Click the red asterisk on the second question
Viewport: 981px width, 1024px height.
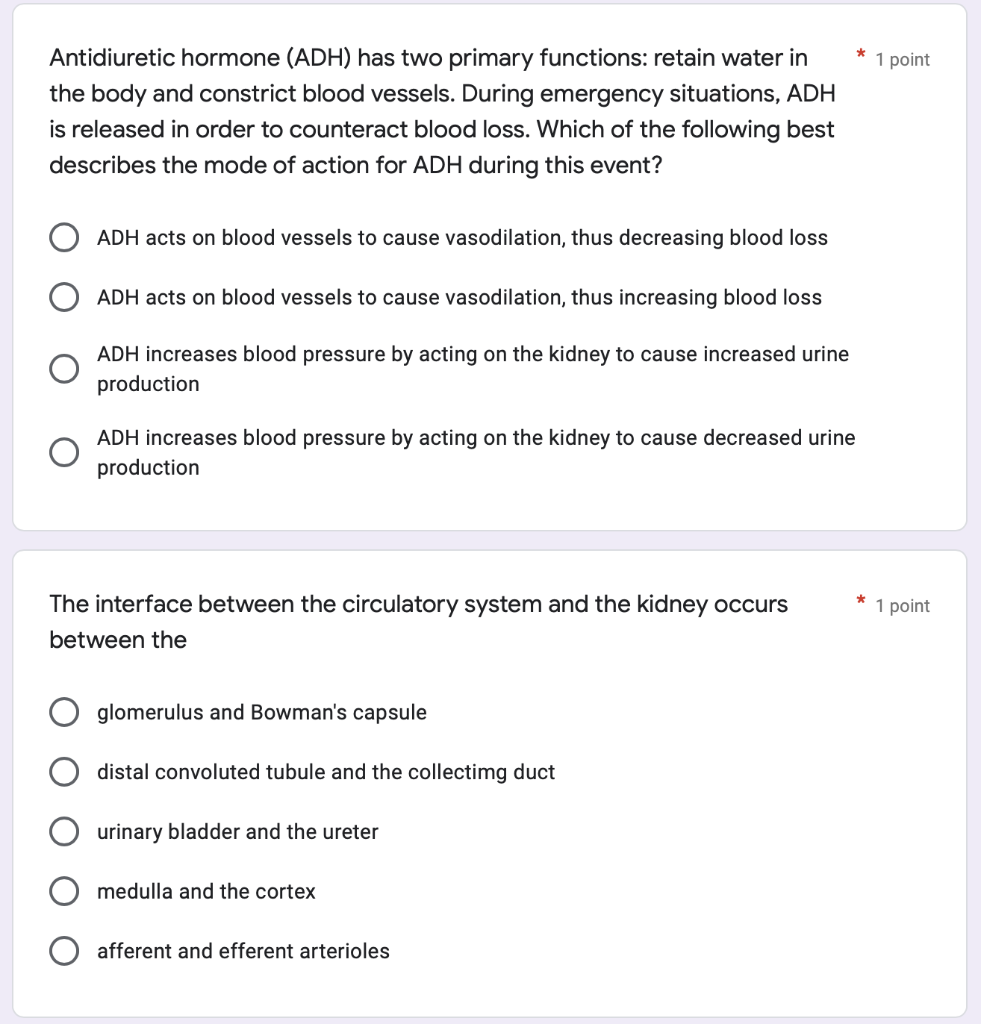click(860, 600)
